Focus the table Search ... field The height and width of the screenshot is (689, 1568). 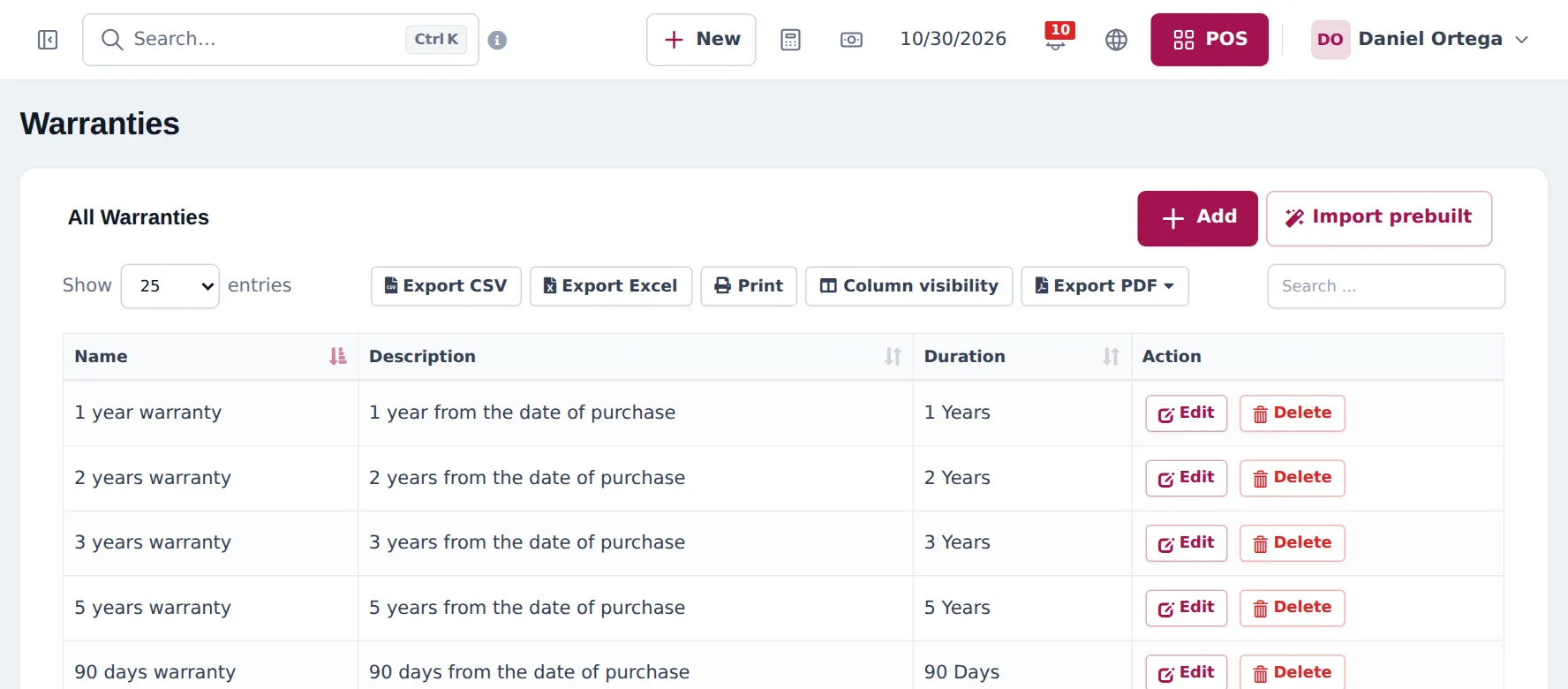pos(1386,286)
